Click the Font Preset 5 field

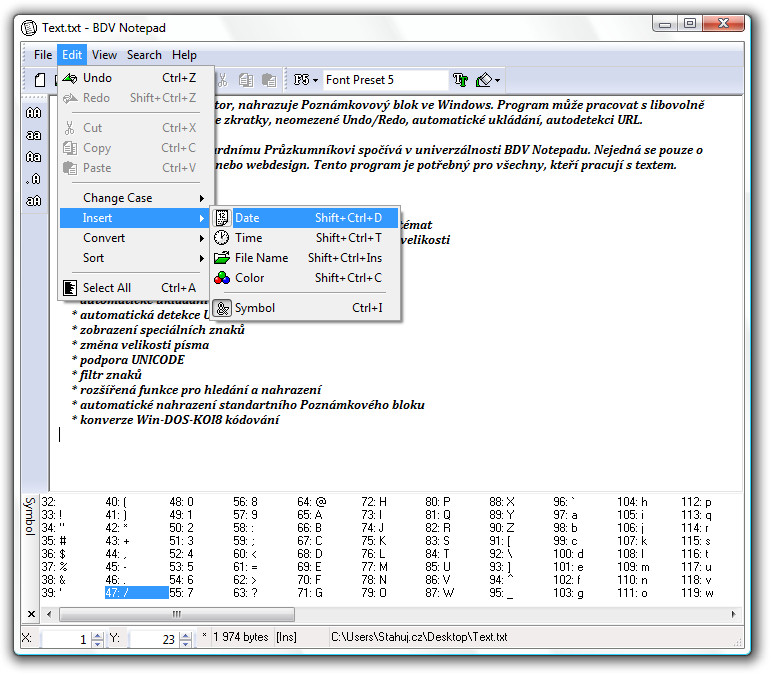(x=386, y=80)
